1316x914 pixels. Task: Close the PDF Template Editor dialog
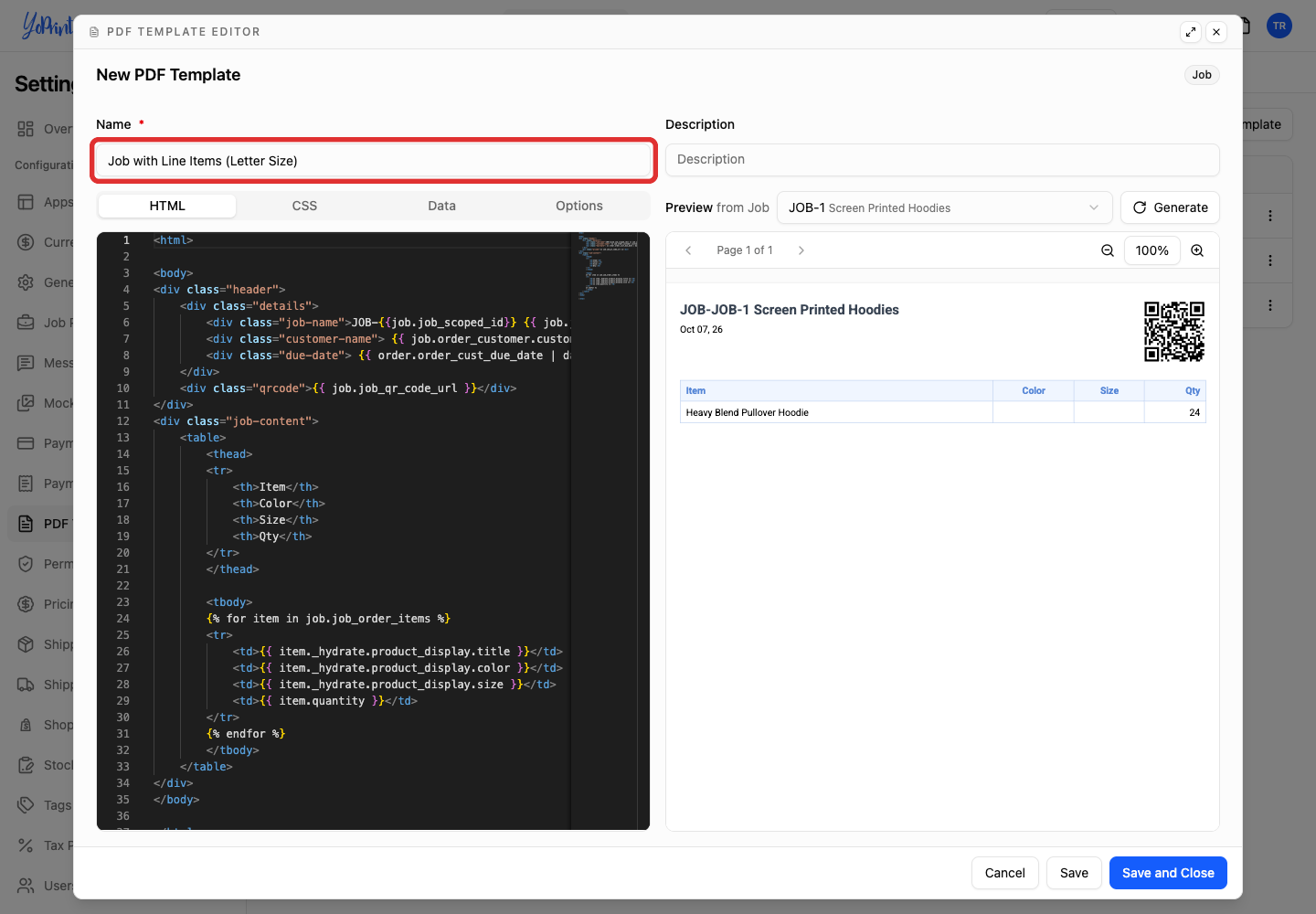coord(1216,32)
